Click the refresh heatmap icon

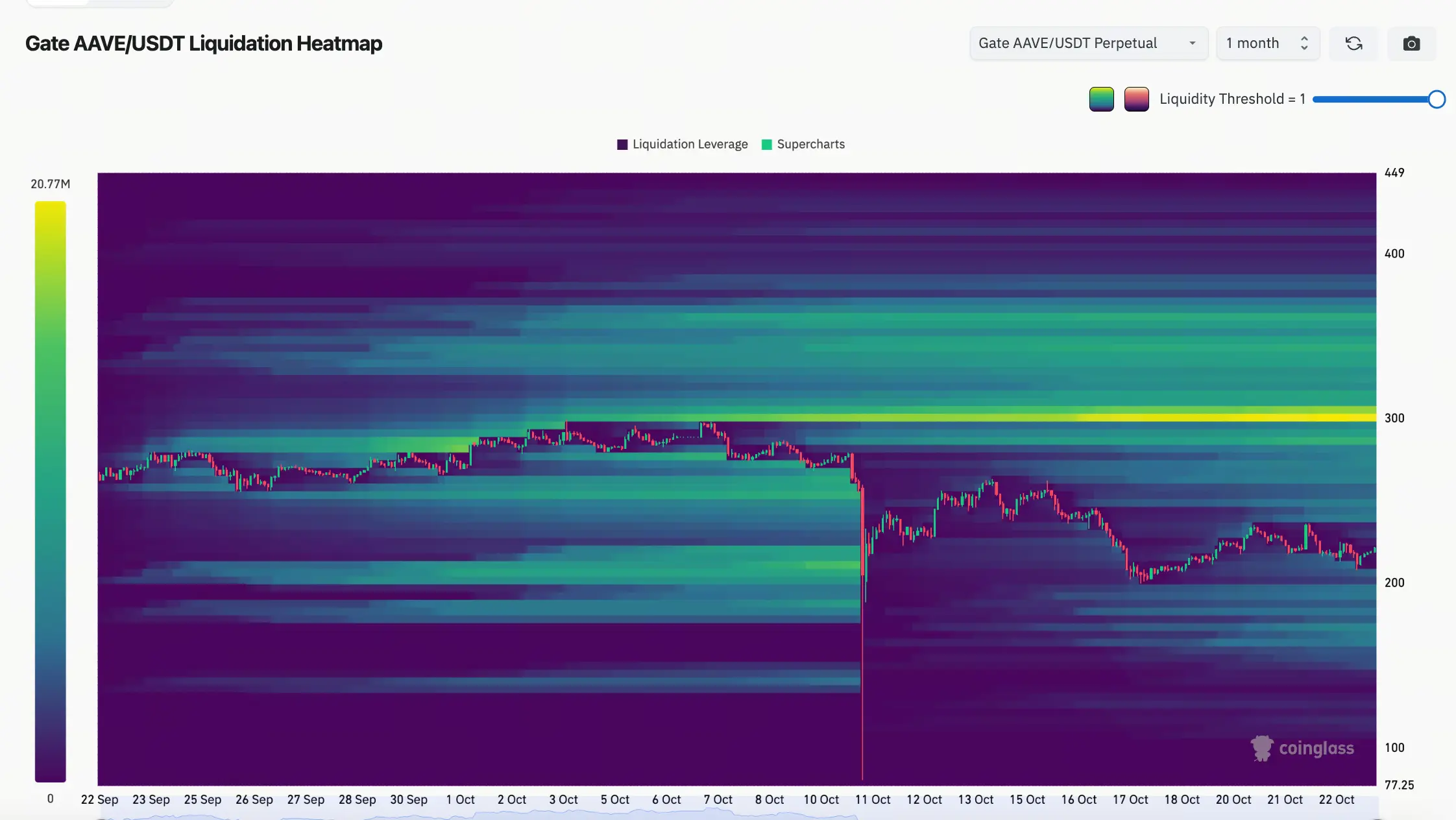tap(1353, 43)
